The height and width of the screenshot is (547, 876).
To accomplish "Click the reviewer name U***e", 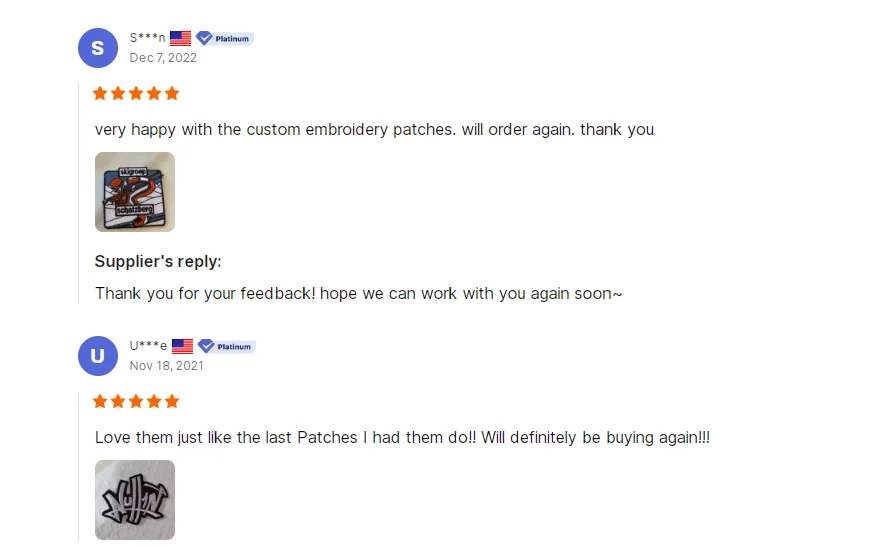I will click(148, 346).
